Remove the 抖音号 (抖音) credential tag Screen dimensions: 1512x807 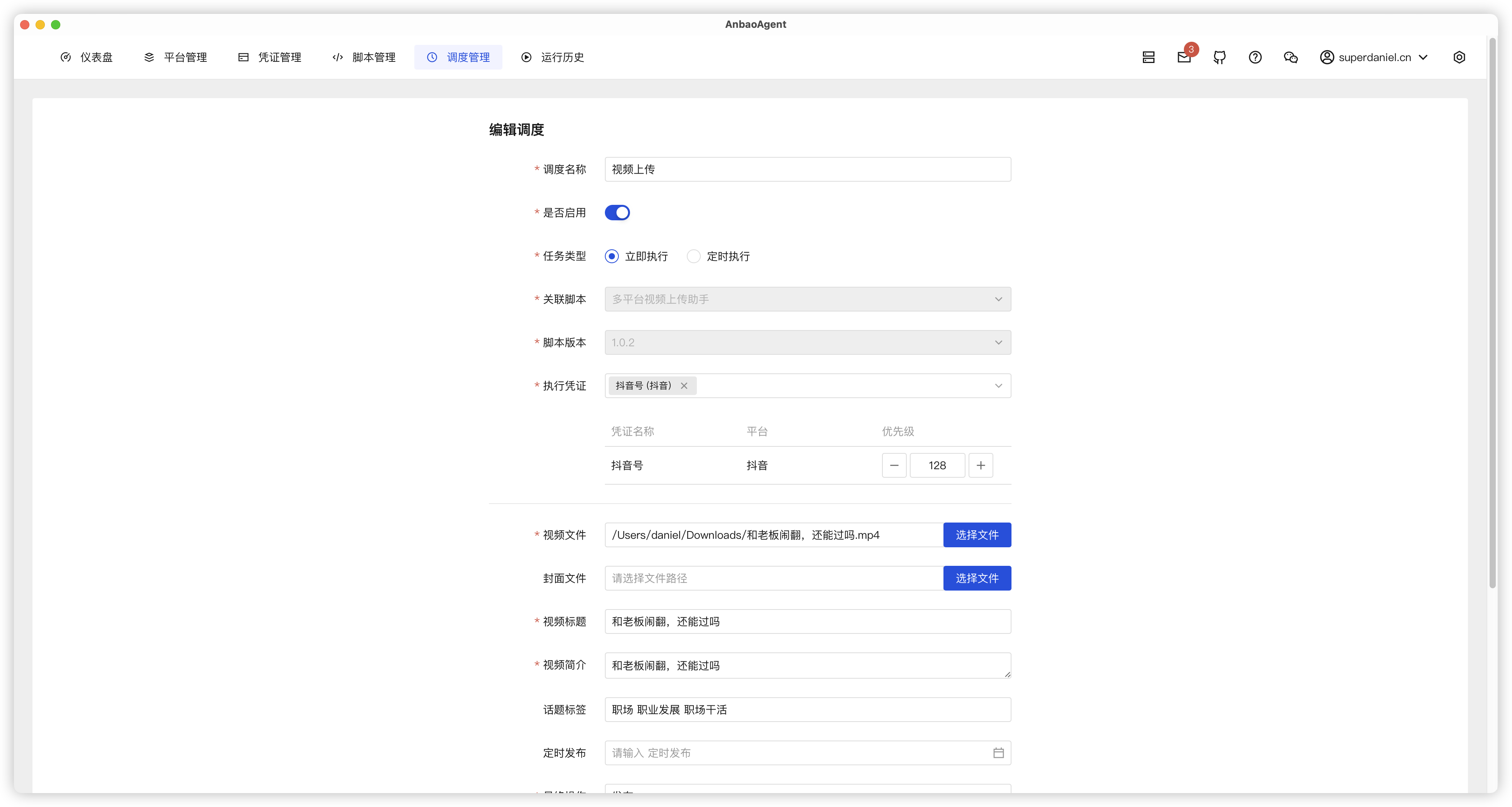click(684, 386)
